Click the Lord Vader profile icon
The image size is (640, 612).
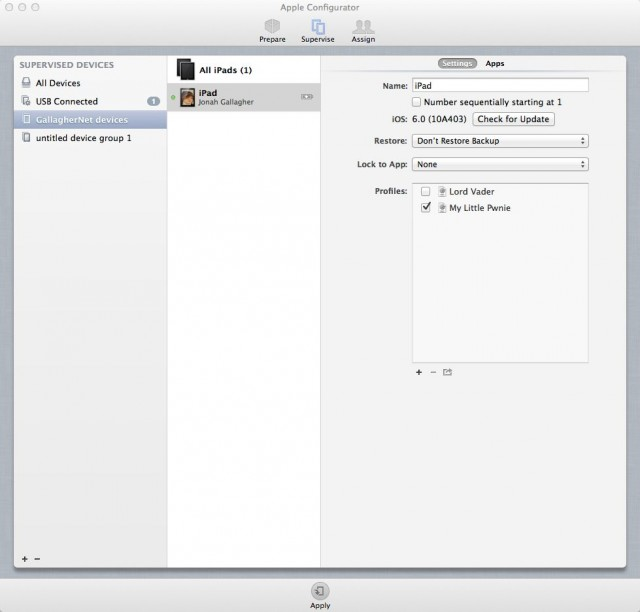coord(442,191)
